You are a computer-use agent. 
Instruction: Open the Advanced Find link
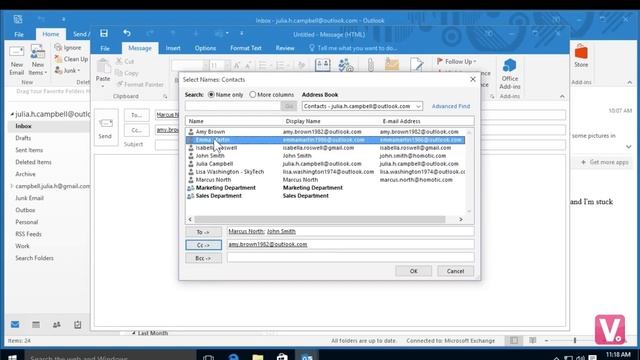[x=451, y=106]
